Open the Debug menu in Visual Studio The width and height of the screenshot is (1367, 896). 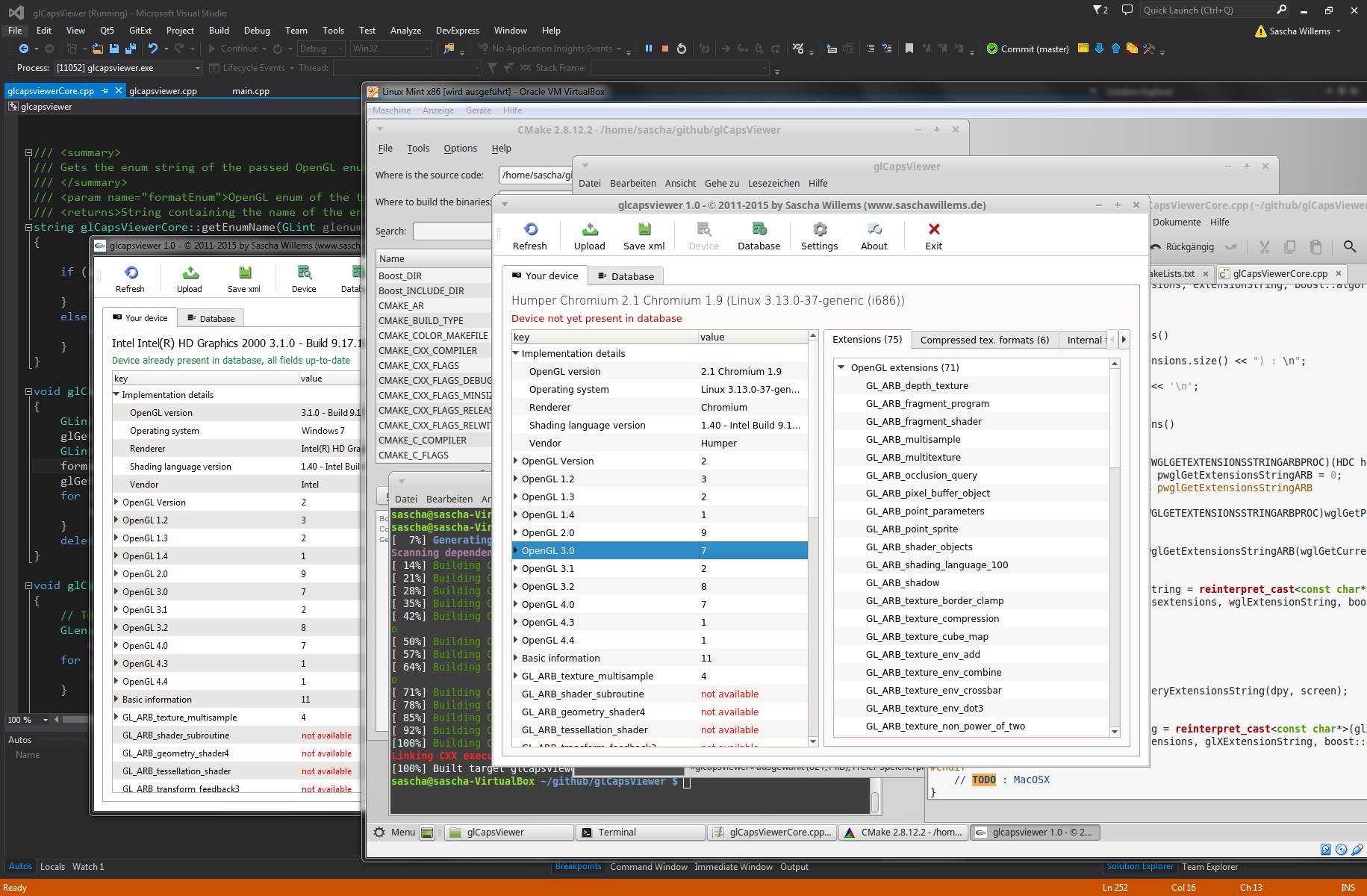(x=257, y=31)
